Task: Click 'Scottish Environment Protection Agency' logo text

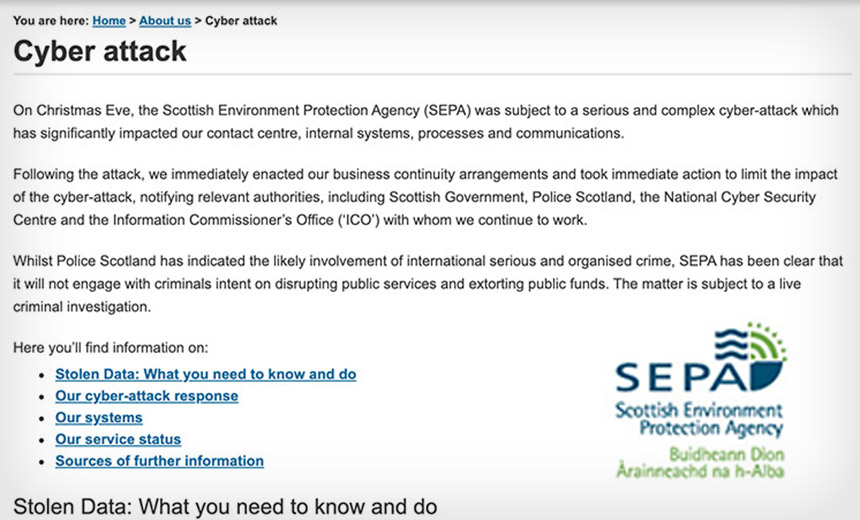Action: [698, 419]
